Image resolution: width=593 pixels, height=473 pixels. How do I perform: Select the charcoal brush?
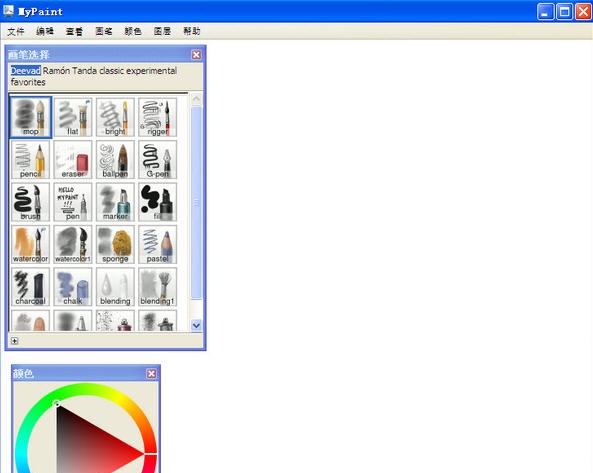[31, 287]
